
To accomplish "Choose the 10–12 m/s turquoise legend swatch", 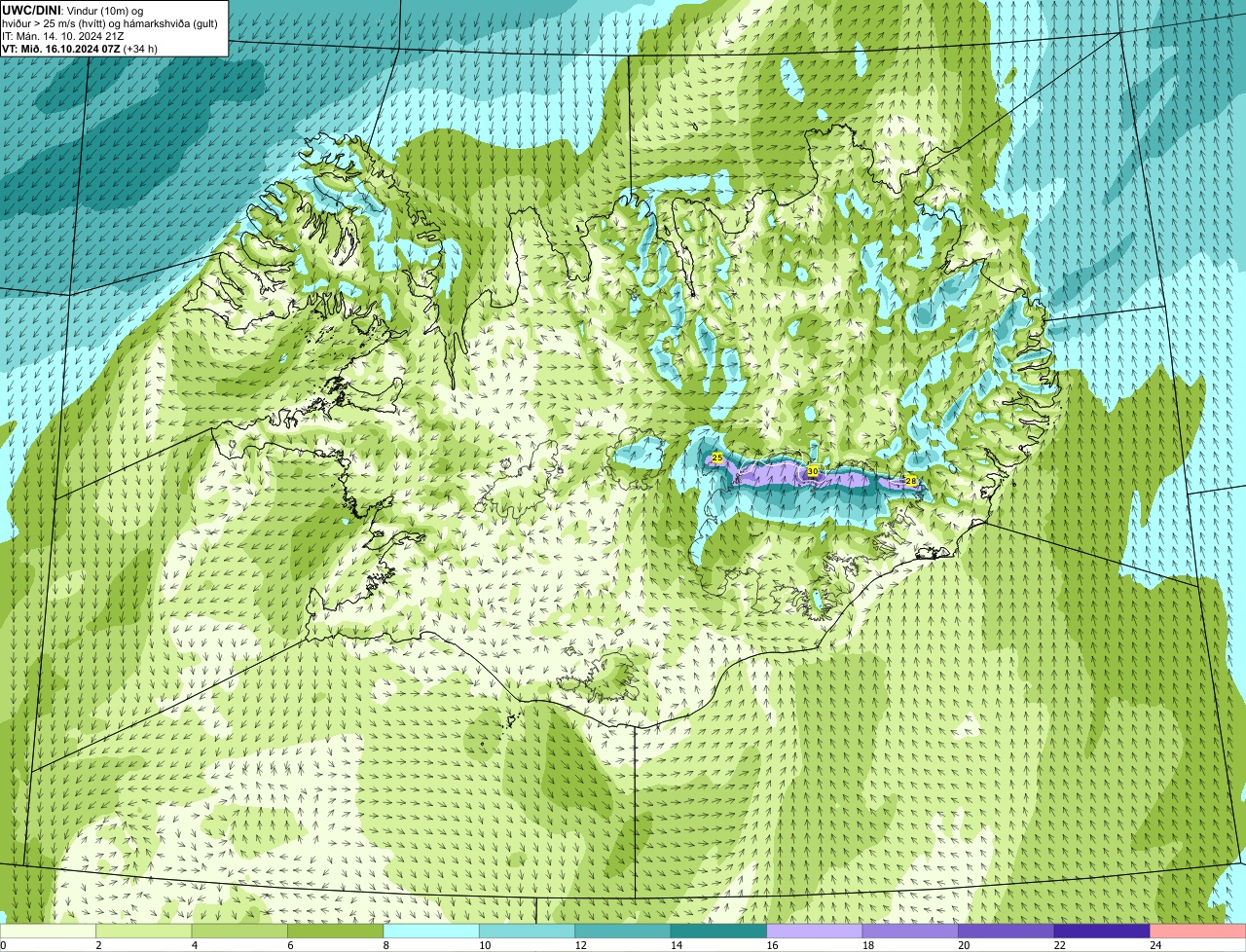I will 528,932.
